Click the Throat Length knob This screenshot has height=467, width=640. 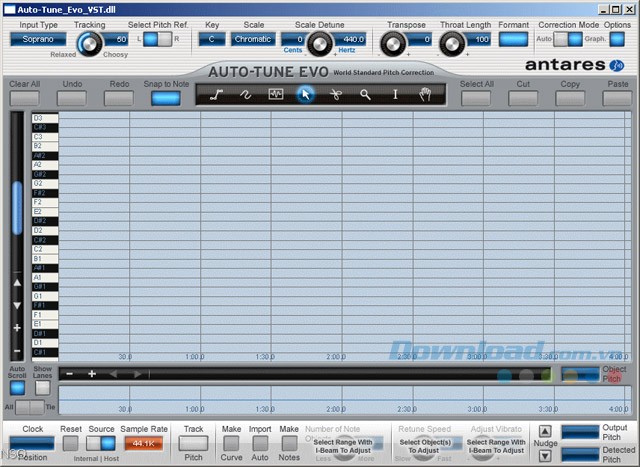tap(452, 44)
